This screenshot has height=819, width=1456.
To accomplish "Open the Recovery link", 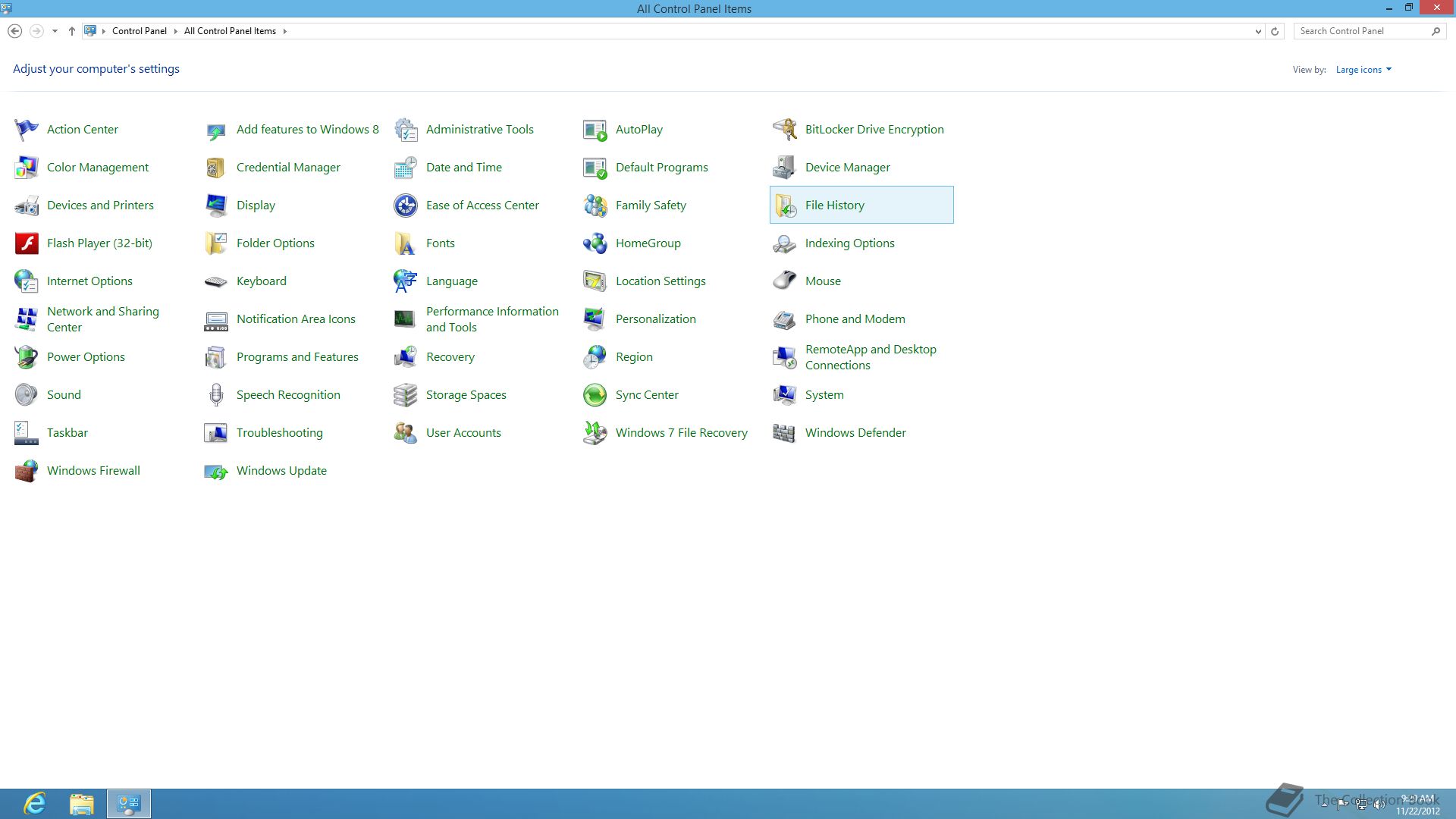I will 450,357.
